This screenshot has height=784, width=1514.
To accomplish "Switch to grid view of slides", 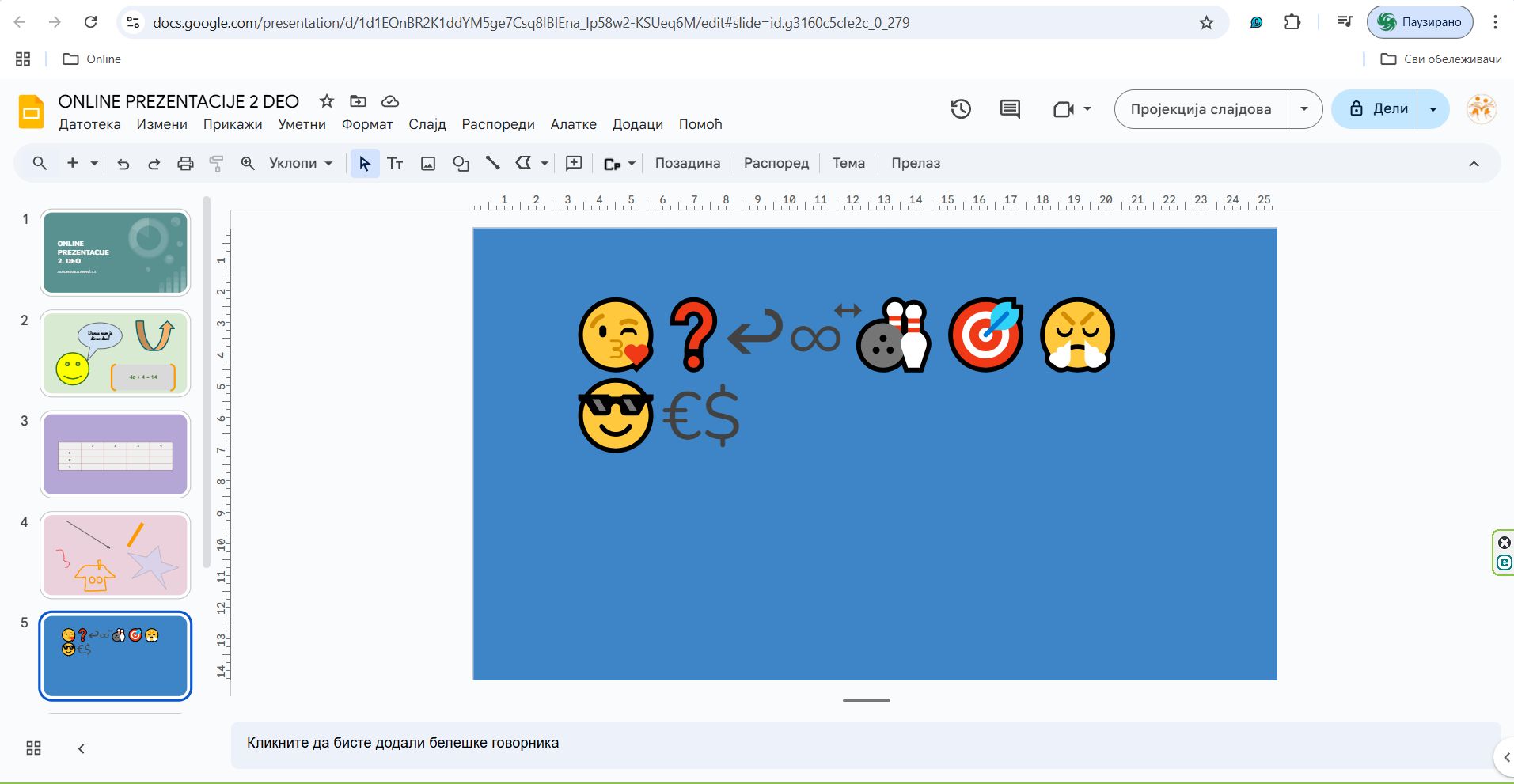I will coord(33,748).
